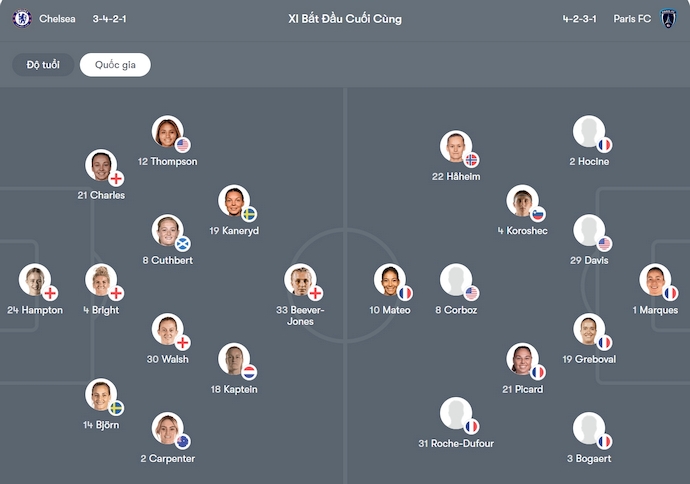
Task: Click the Chelsea team name
Action: coord(57,19)
